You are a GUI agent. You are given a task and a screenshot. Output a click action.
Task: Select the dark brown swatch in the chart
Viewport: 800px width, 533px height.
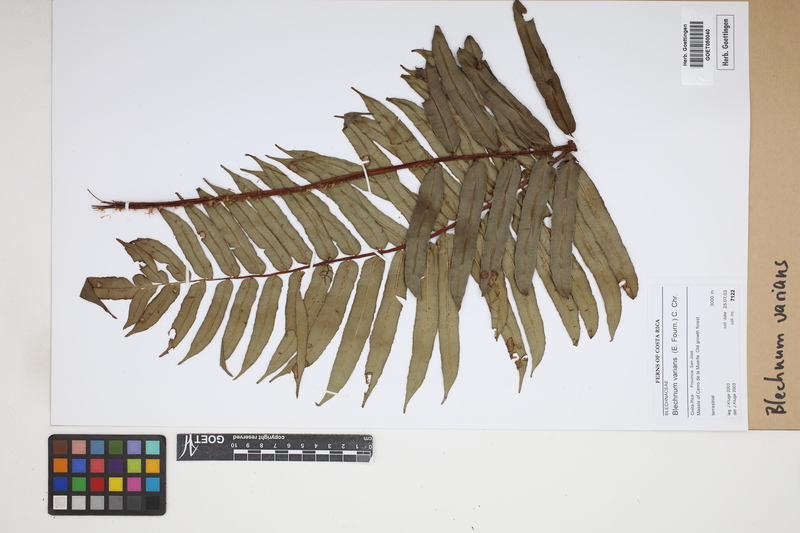coord(62,447)
